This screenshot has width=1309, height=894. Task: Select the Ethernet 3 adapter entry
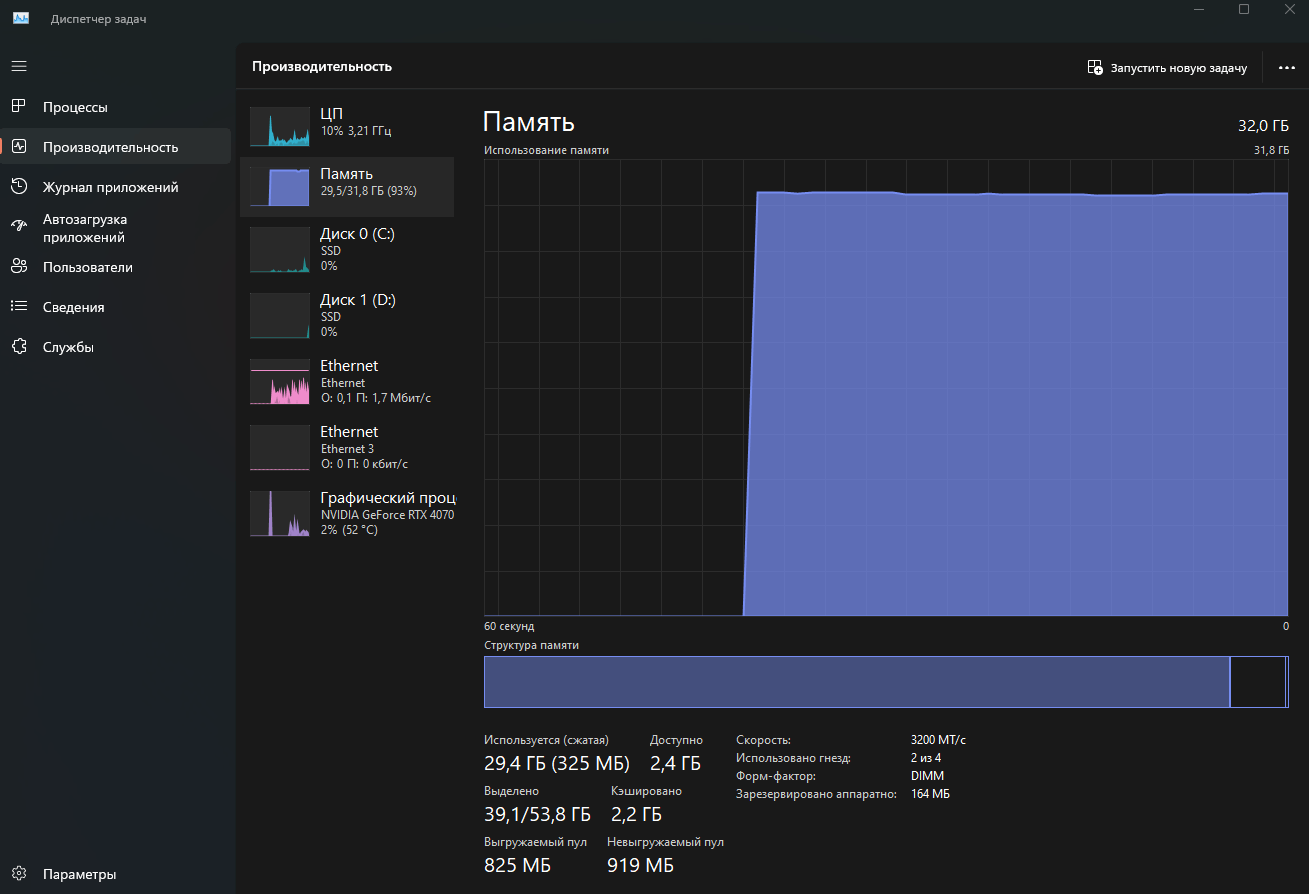tap(347, 447)
